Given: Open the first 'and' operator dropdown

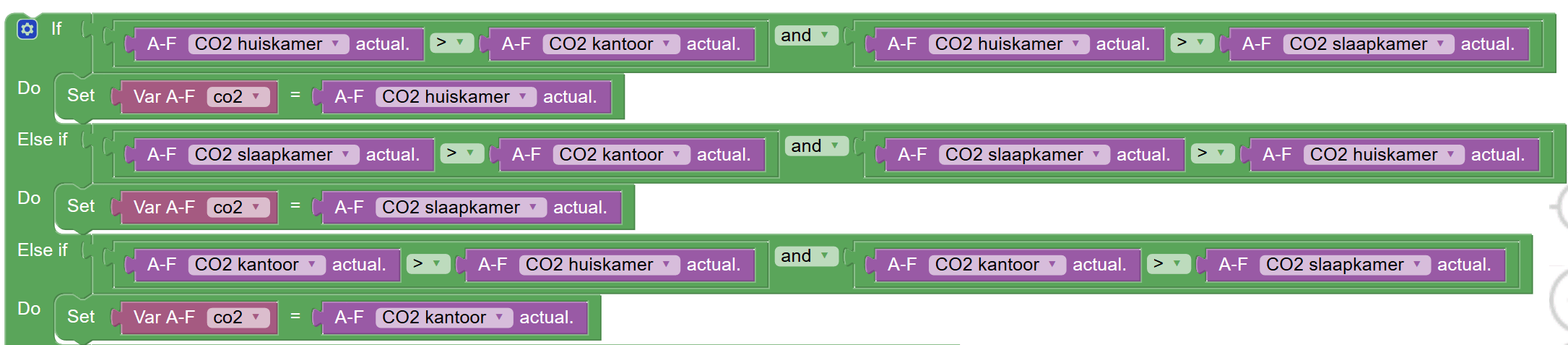Looking at the screenshot, I should (806, 35).
